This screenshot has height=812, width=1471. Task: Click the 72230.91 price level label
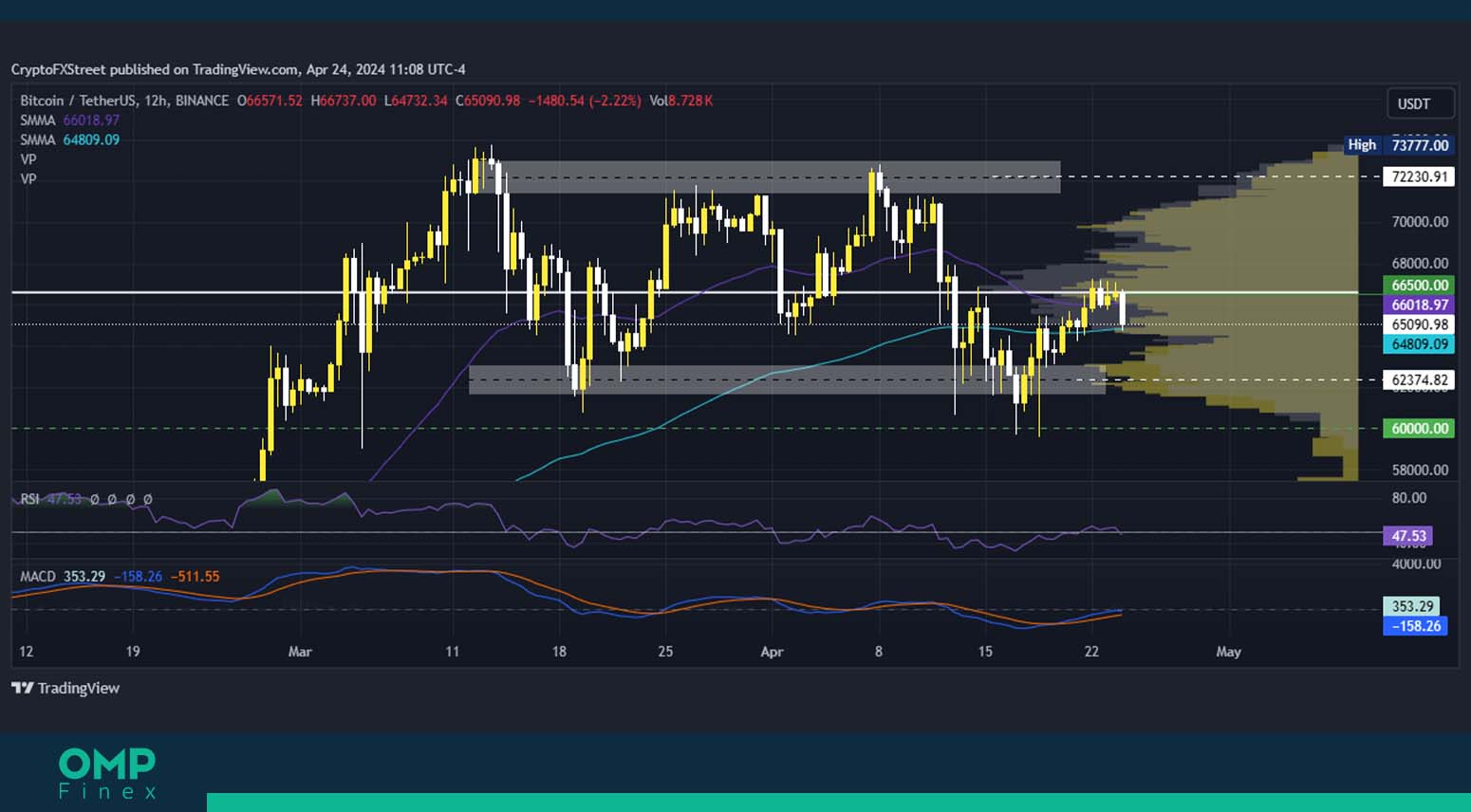pyautogui.click(x=1419, y=176)
